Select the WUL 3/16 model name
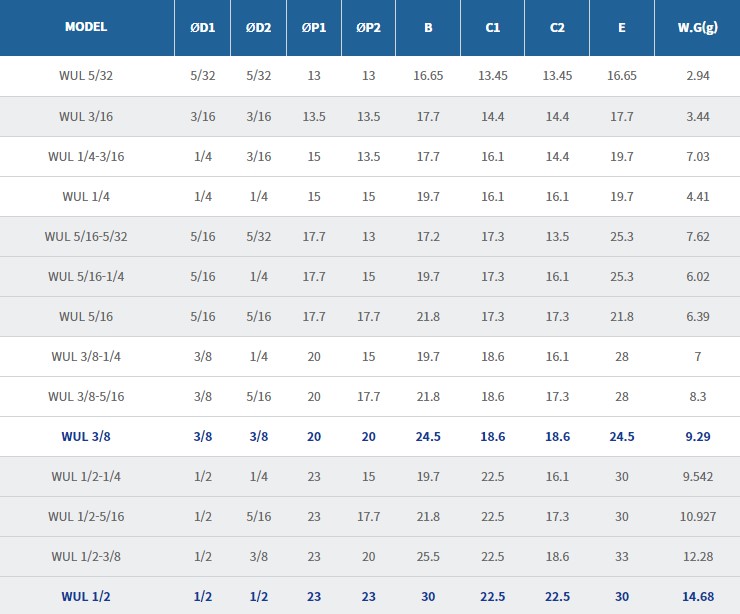The height and width of the screenshot is (614, 740). point(86,116)
